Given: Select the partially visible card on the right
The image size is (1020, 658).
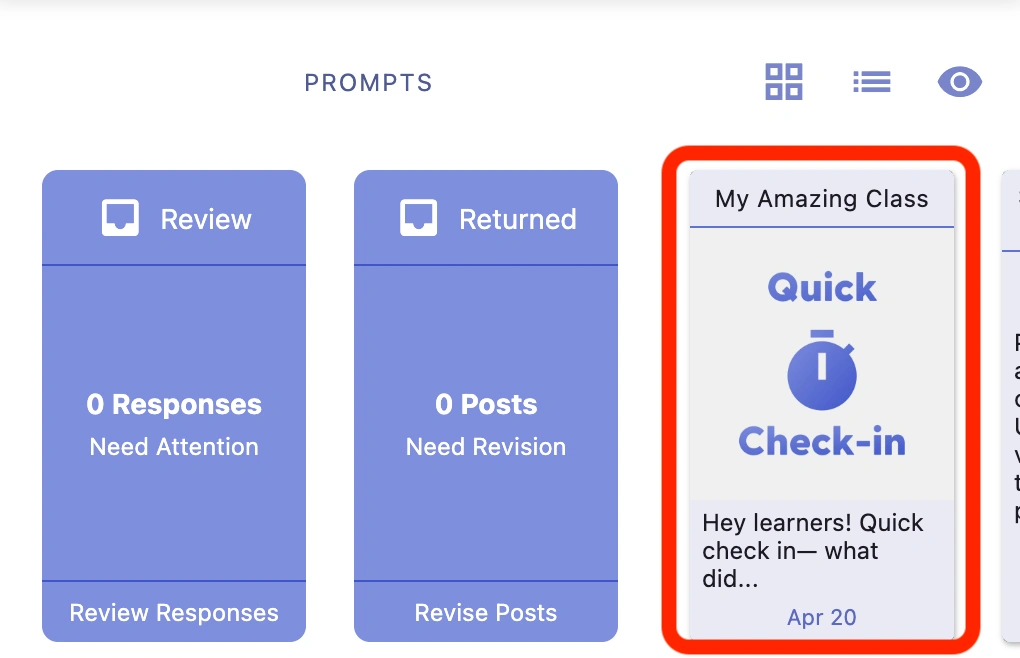Looking at the screenshot, I should point(1012,400).
